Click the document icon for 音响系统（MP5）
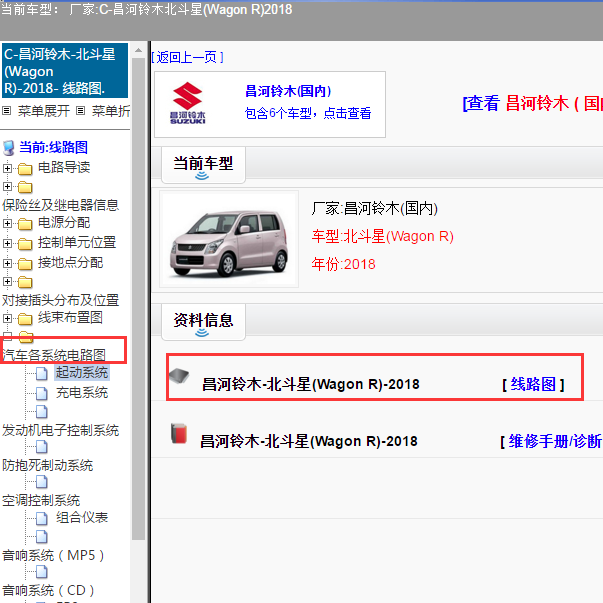603x603 pixels. pos(42,536)
